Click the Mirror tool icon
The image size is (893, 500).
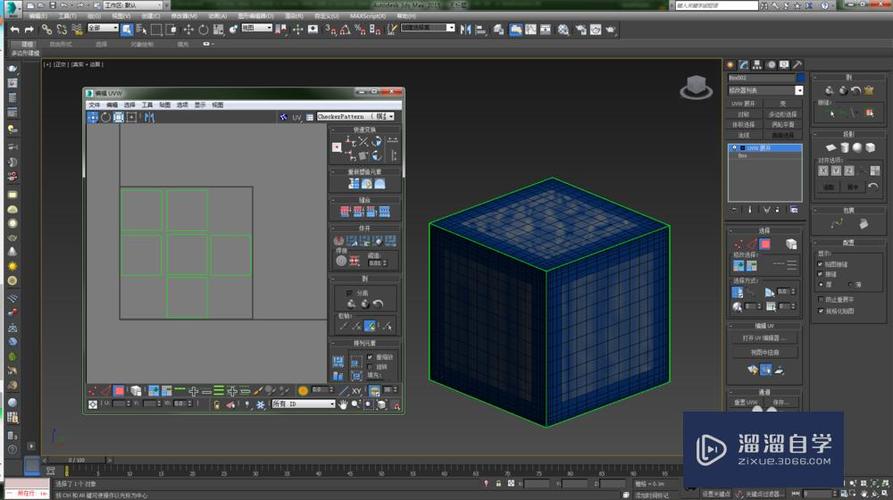tap(466, 30)
